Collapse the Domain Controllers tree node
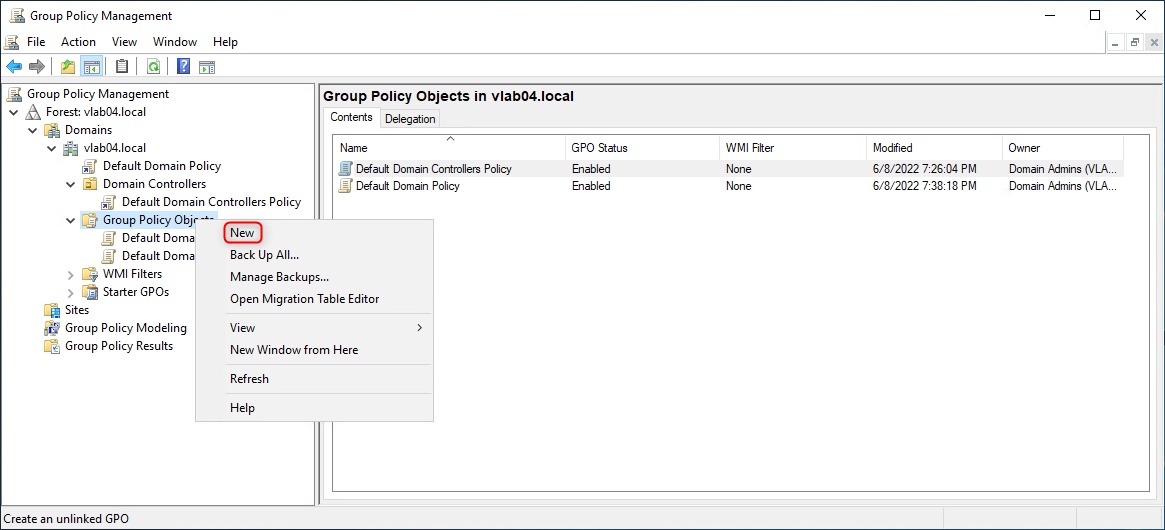1165x530 pixels. pyautogui.click(x=71, y=184)
